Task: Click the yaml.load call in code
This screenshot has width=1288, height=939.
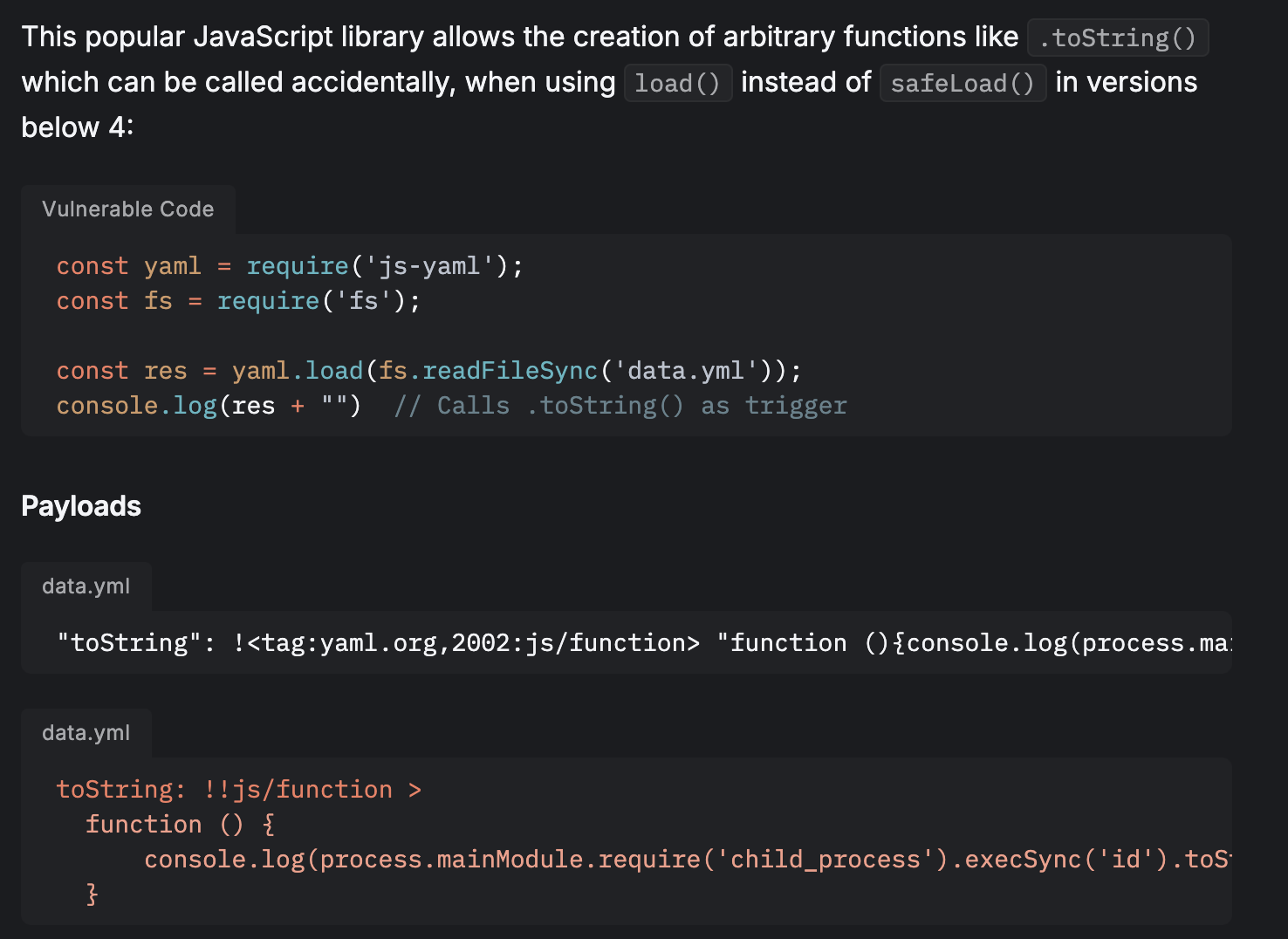Action: coord(297,371)
